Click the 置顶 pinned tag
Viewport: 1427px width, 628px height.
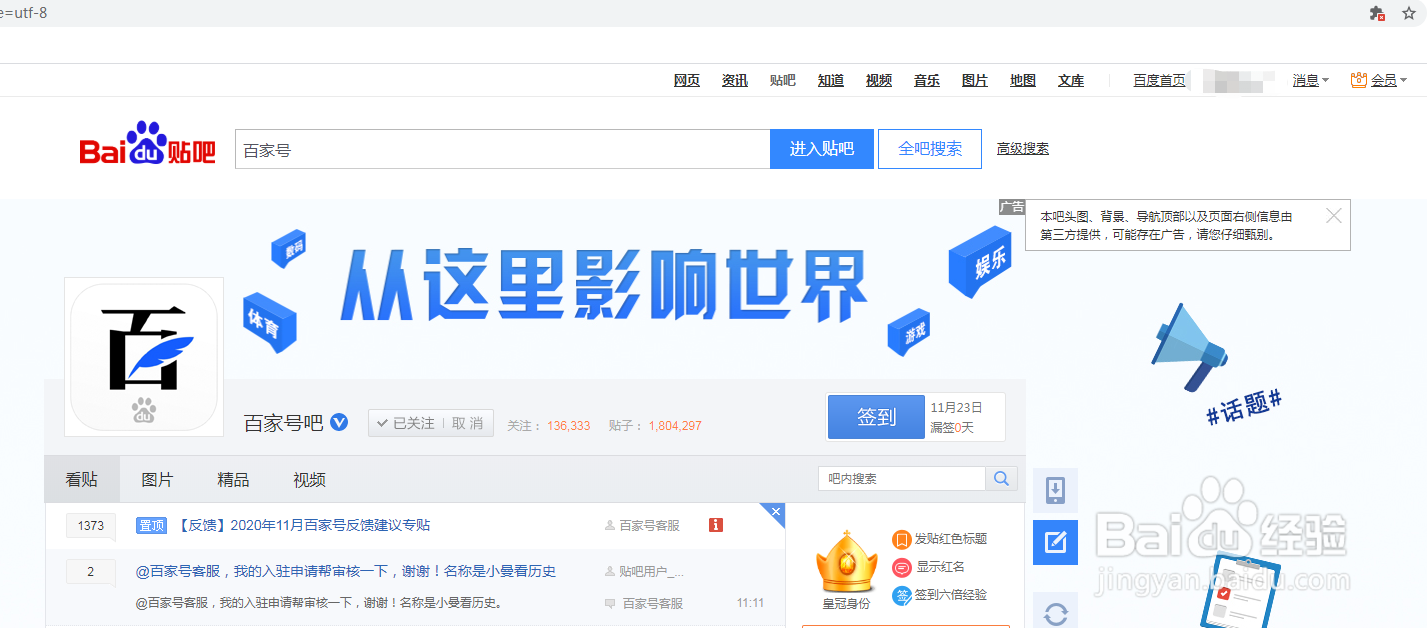(151, 525)
